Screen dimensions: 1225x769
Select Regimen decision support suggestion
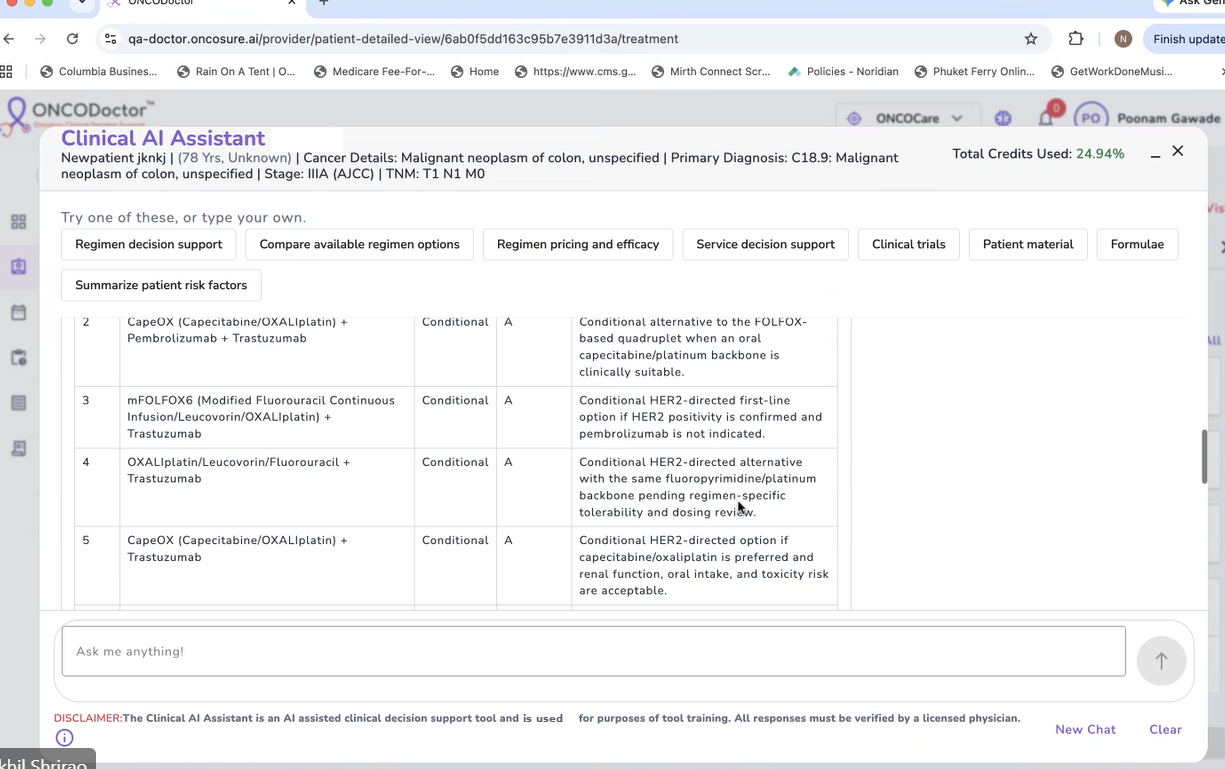[x=149, y=244]
